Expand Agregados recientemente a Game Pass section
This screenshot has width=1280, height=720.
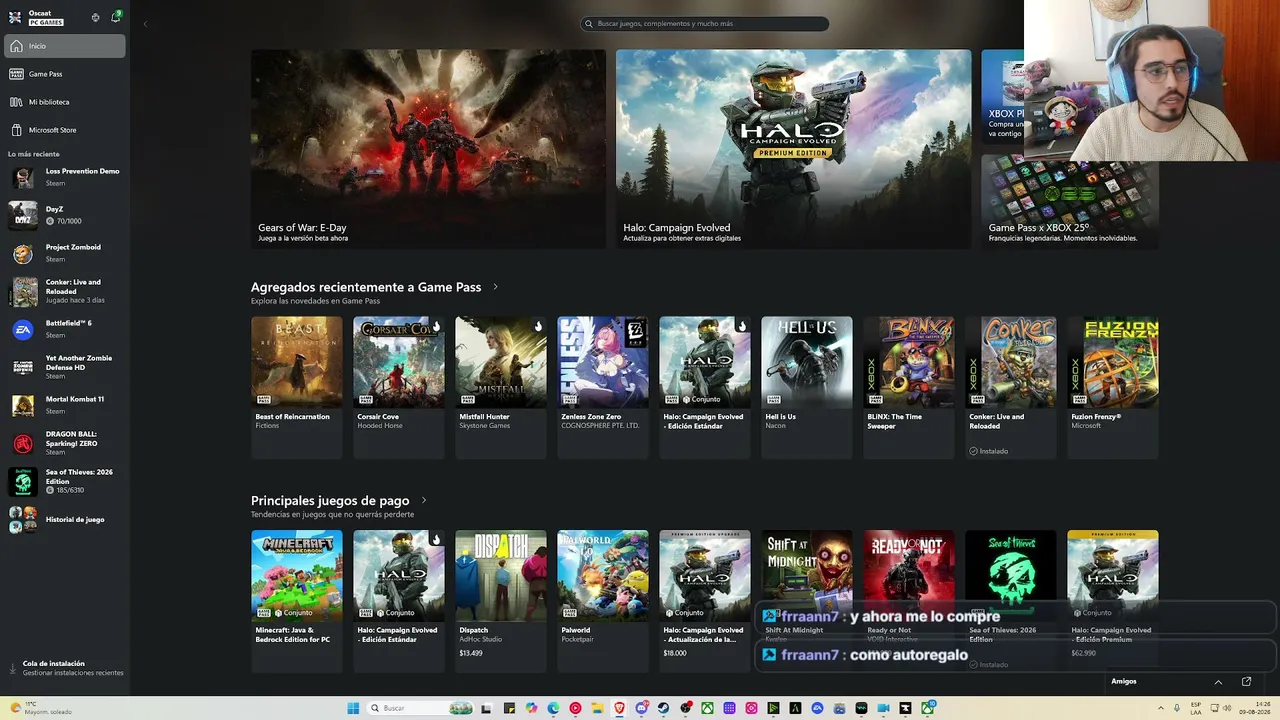tap(495, 287)
